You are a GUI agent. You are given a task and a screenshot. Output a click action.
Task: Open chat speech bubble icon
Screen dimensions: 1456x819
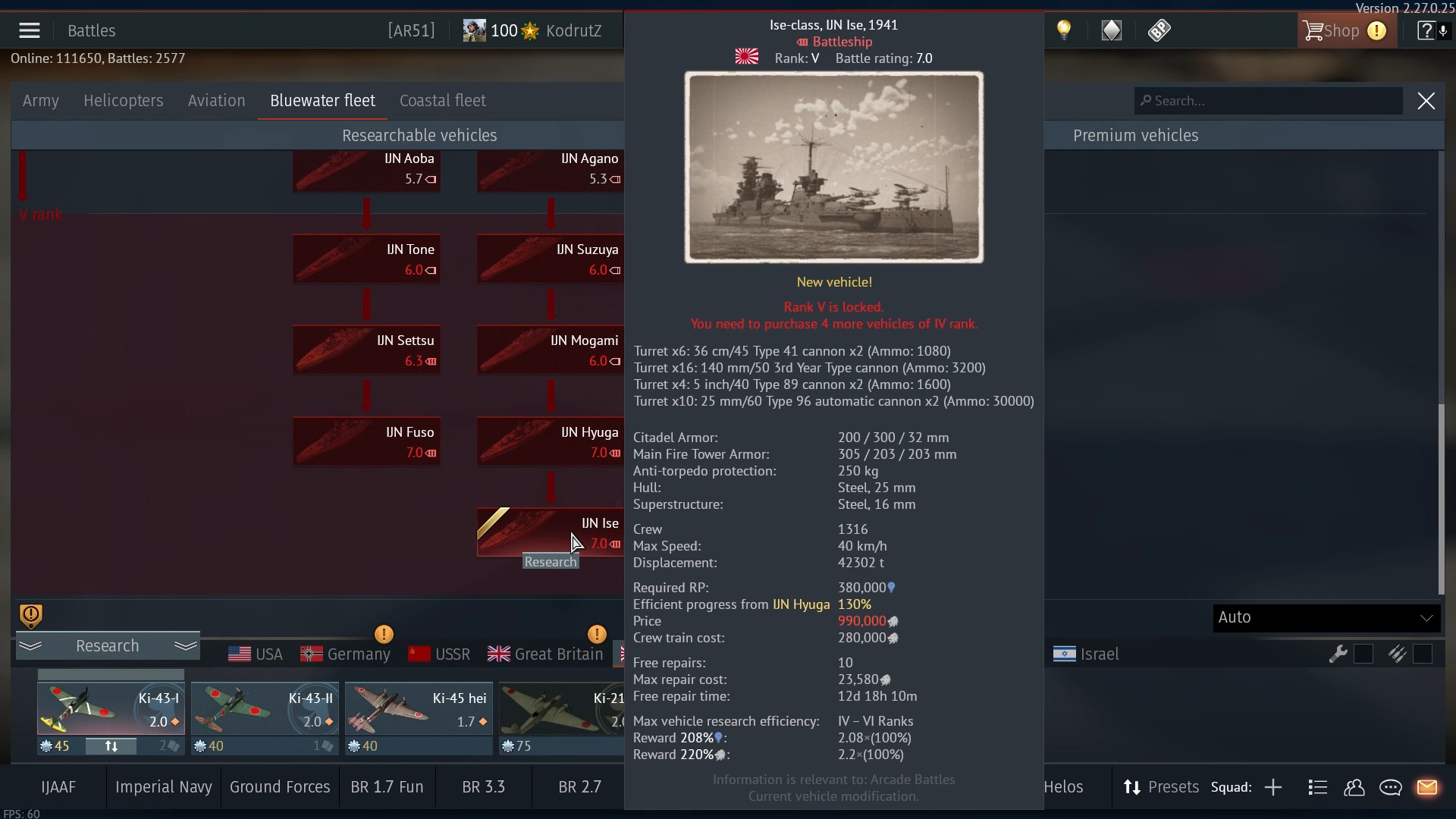[1390, 787]
